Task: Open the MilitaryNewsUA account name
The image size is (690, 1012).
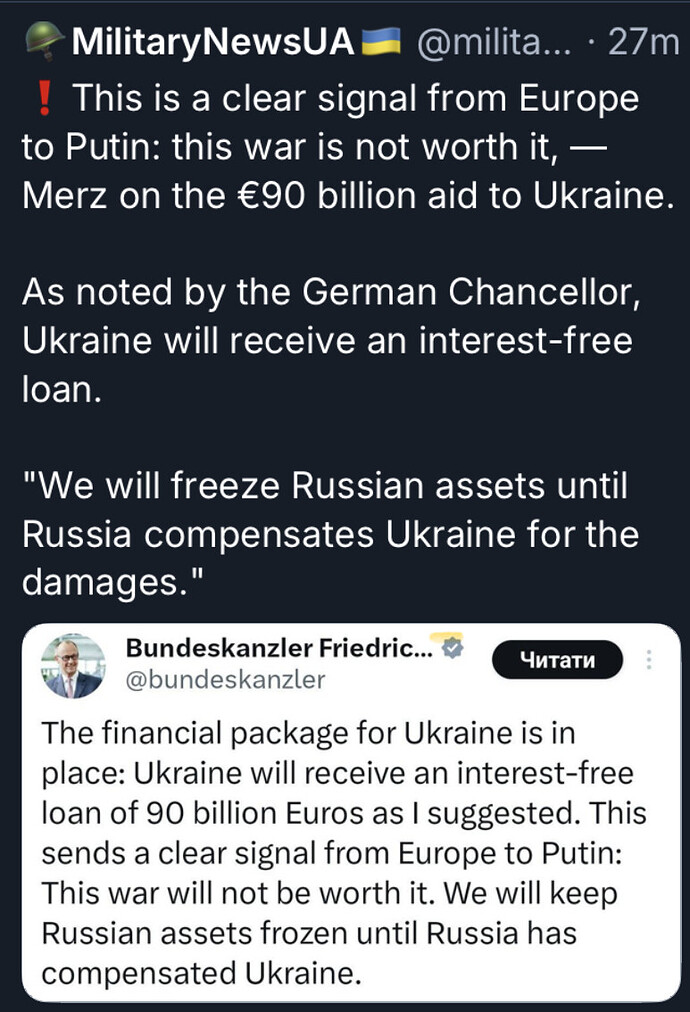Action: 214,42
